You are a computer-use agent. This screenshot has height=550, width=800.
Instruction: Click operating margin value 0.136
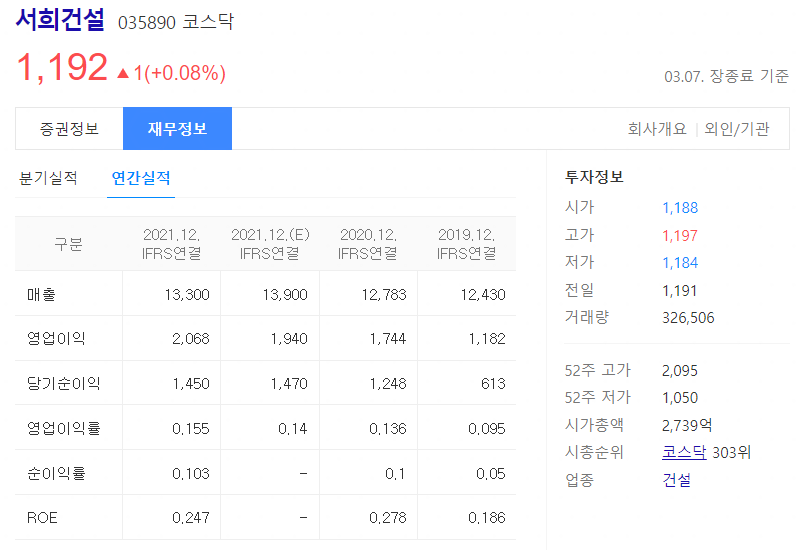(x=388, y=429)
